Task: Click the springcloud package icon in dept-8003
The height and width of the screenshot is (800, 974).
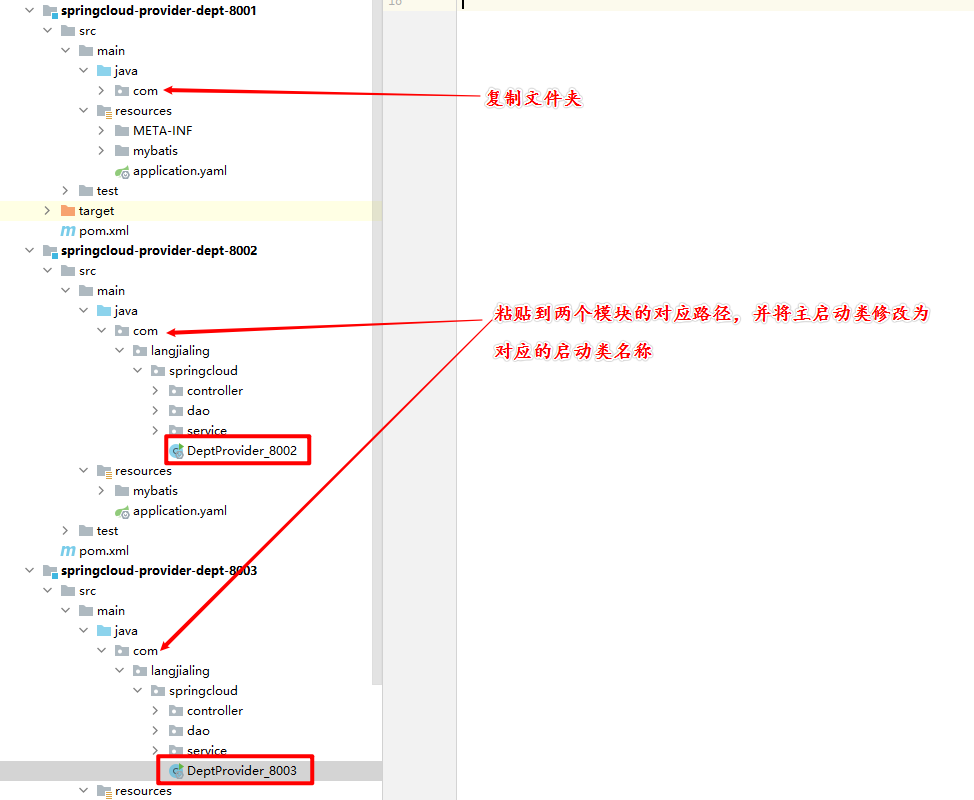Action: 158,691
